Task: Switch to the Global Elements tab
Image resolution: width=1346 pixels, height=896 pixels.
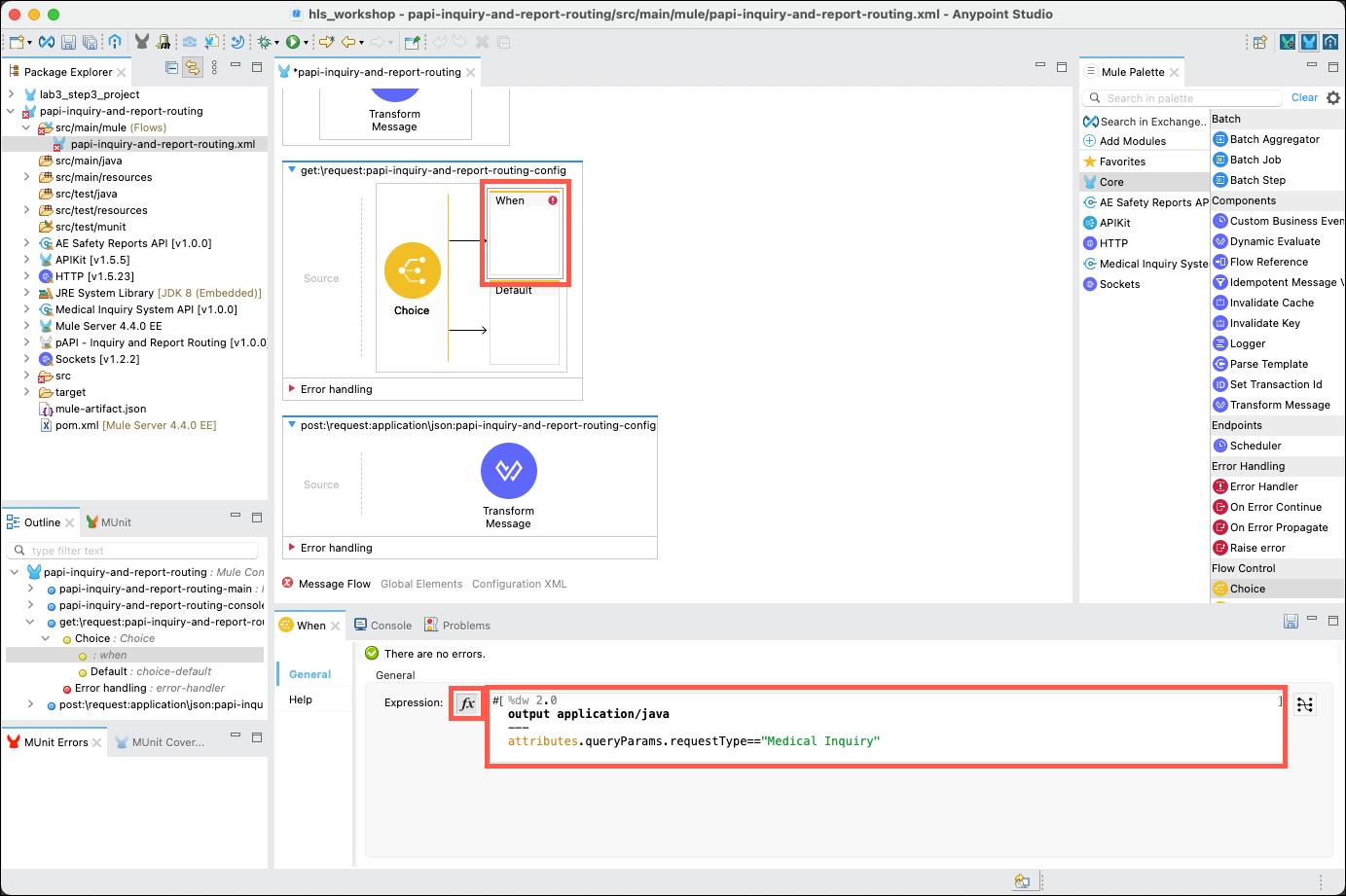Action: coord(421,584)
